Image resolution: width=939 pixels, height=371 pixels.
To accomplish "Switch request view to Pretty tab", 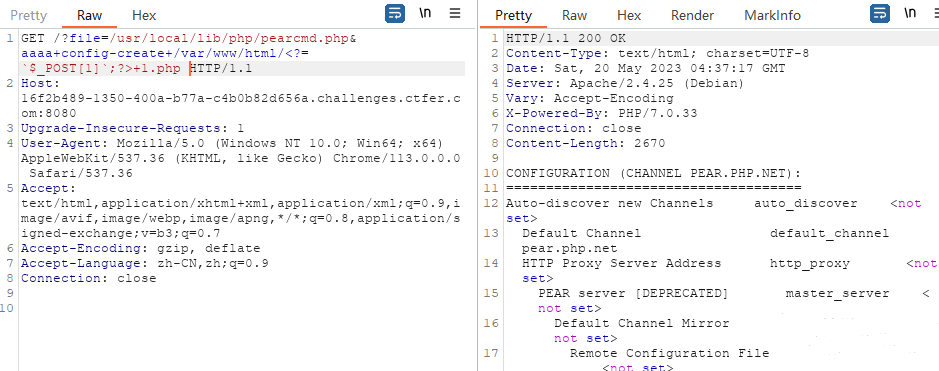I will [x=28, y=15].
